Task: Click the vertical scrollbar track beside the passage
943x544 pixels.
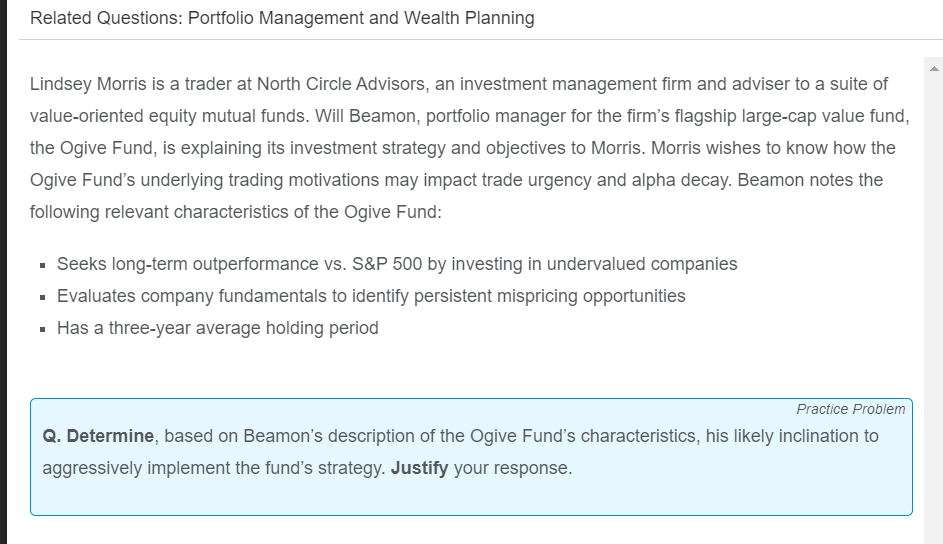Action: pyautogui.click(x=935, y=300)
